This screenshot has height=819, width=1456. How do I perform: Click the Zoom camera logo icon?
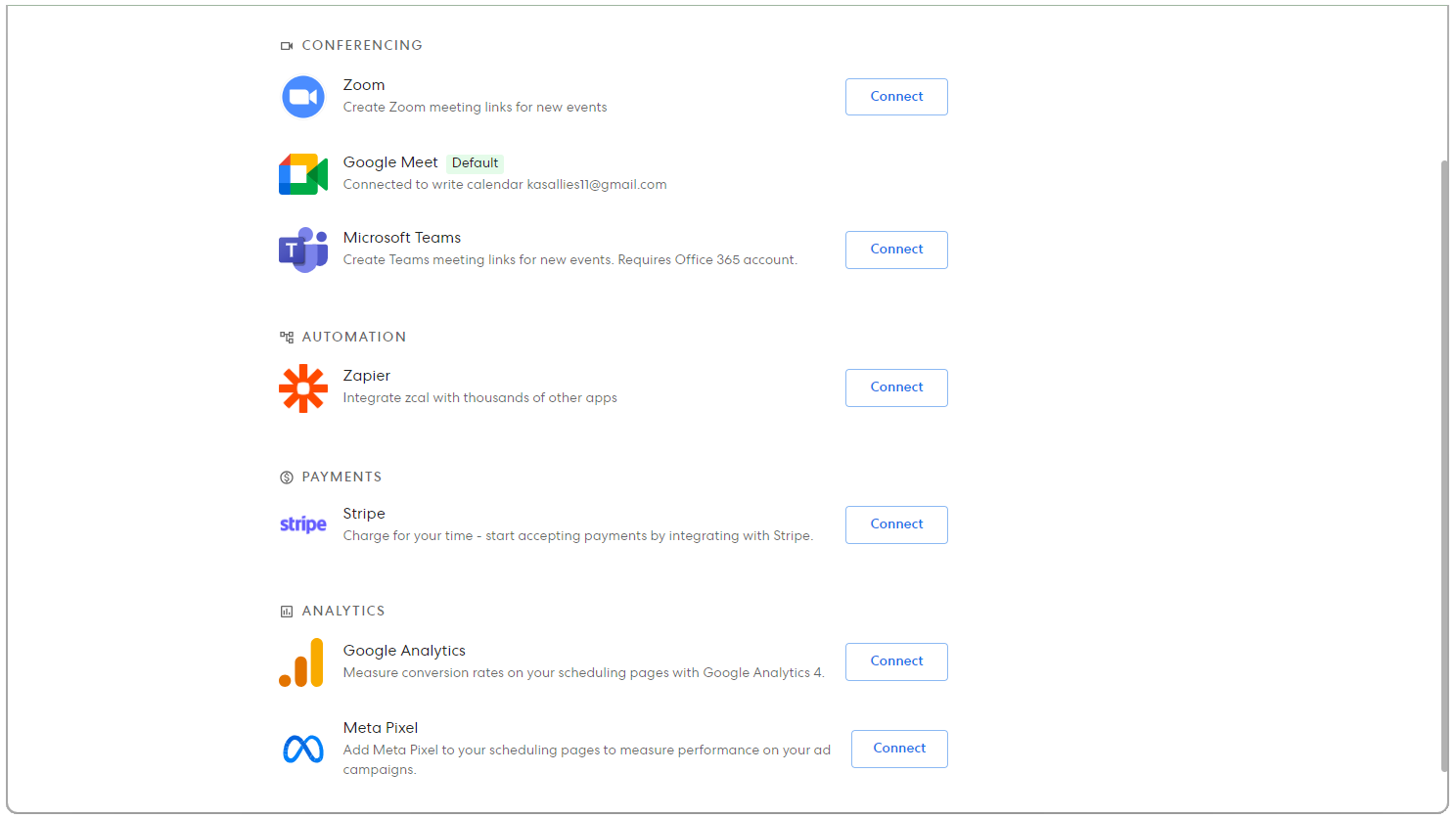[x=303, y=97]
